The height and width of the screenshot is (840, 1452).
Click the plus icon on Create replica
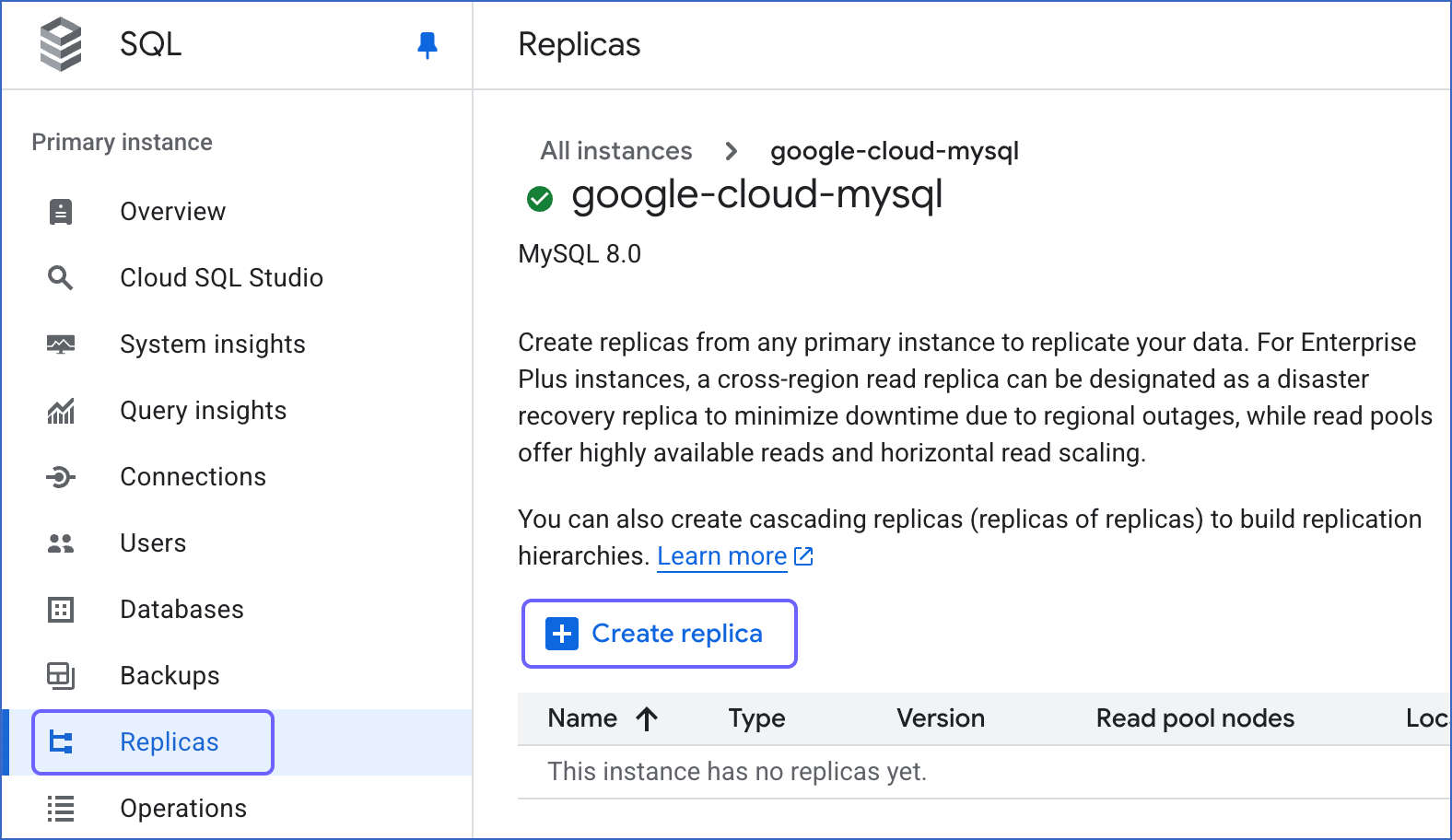pos(562,634)
